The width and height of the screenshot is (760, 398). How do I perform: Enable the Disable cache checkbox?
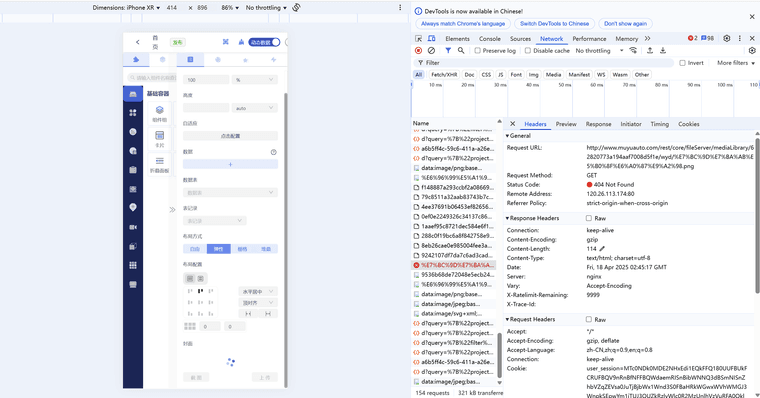(x=528, y=50)
